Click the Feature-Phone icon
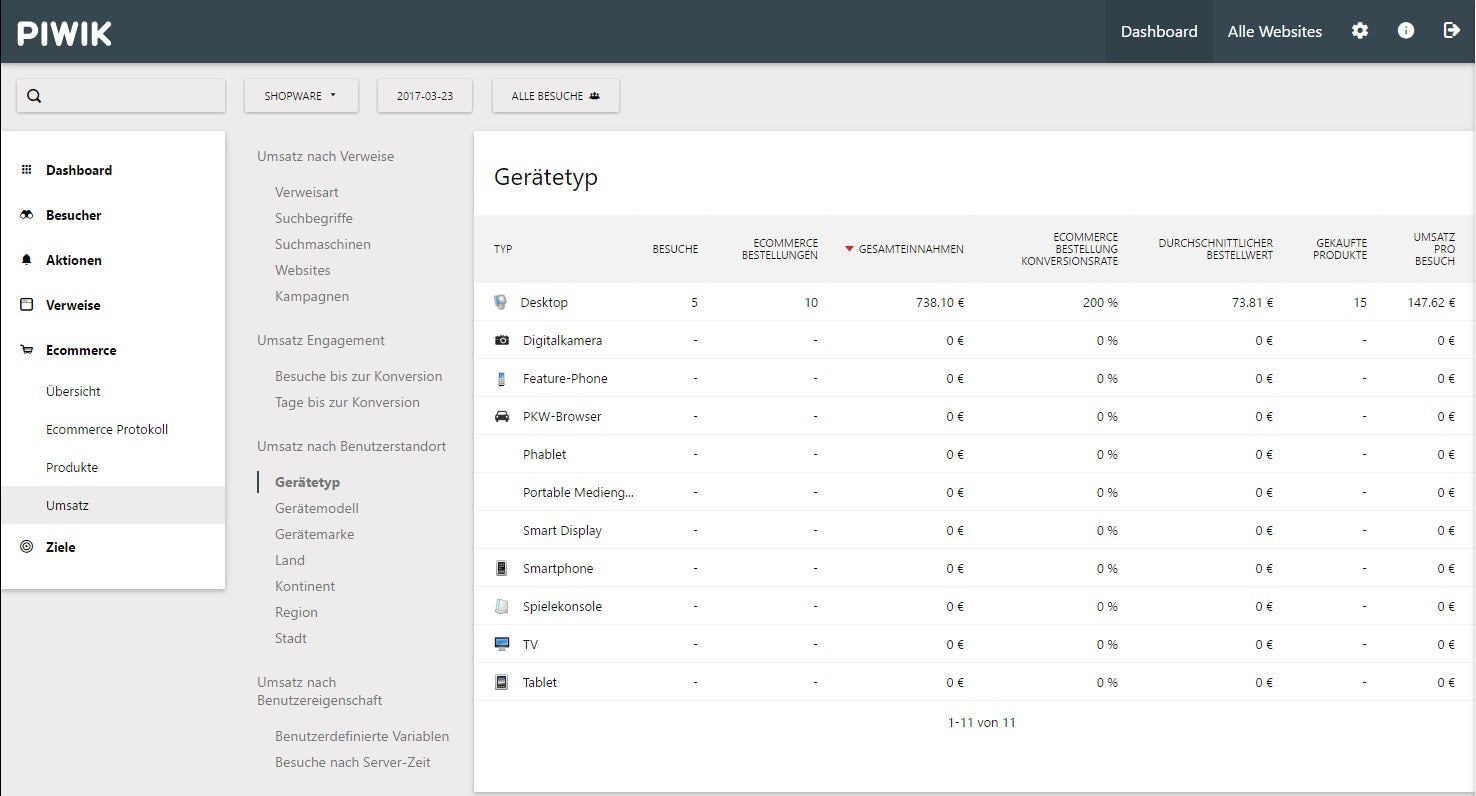Image resolution: width=1476 pixels, height=796 pixels. [502, 378]
